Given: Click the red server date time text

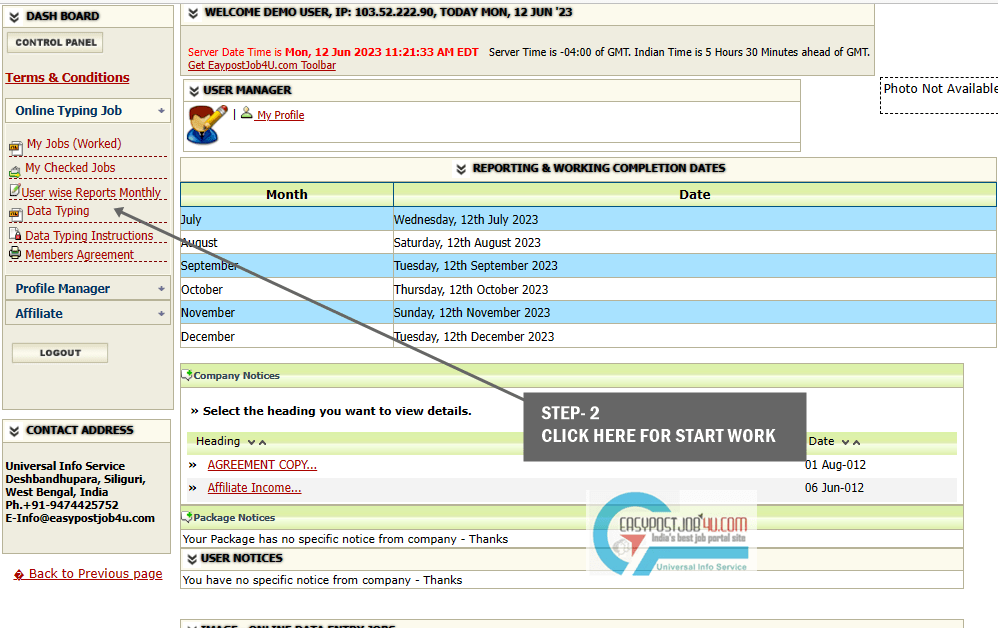Looking at the screenshot, I should tap(333, 52).
